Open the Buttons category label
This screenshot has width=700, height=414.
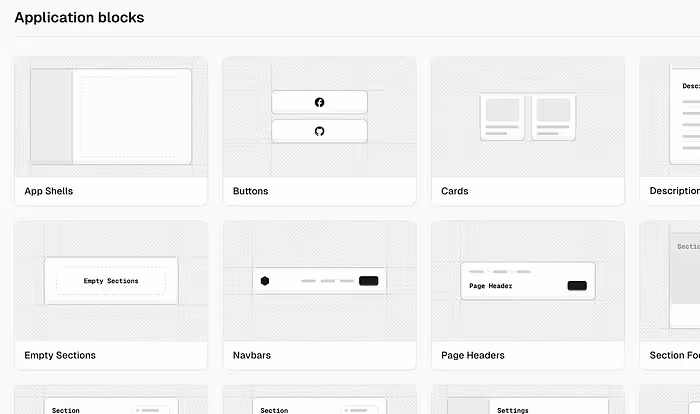[250, 191]
